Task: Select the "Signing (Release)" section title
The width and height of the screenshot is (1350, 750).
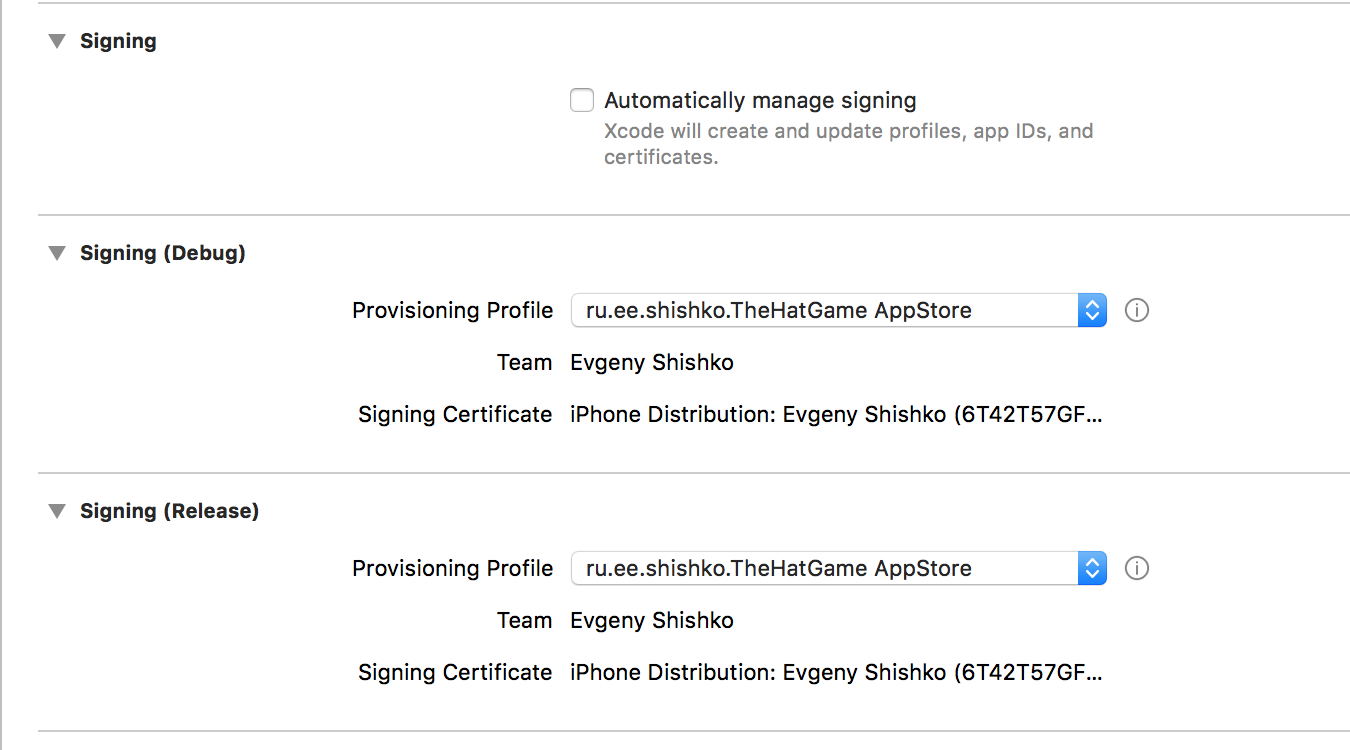Action: (169, 511)
